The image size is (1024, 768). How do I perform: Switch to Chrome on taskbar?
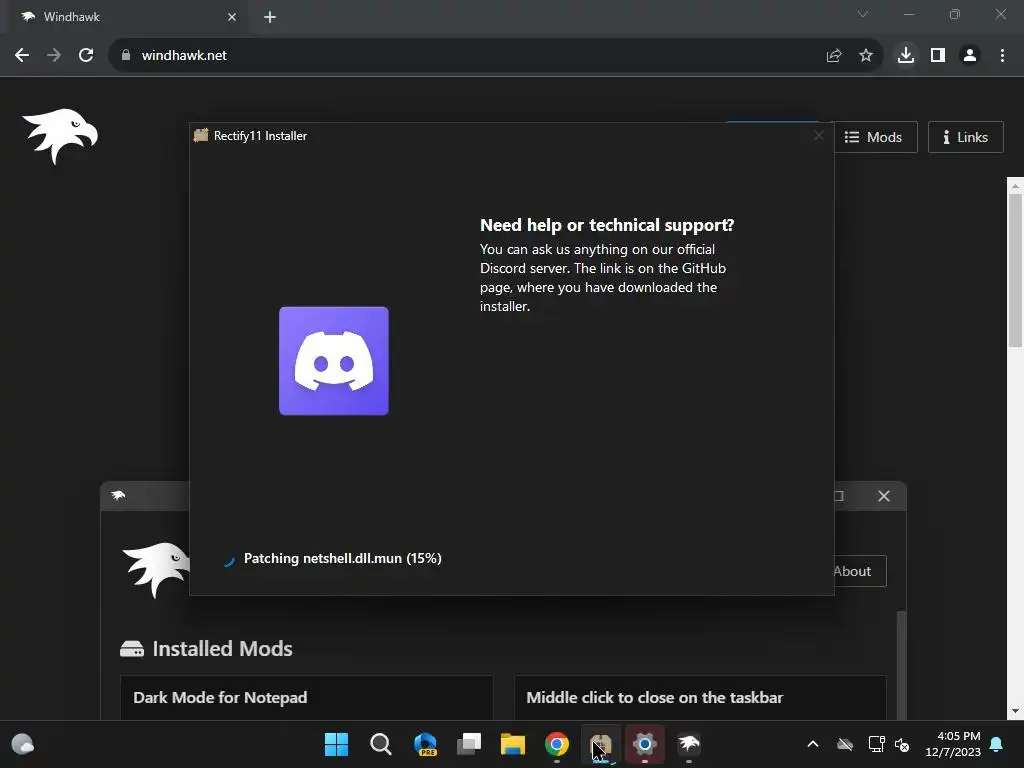tap(557, 744)
